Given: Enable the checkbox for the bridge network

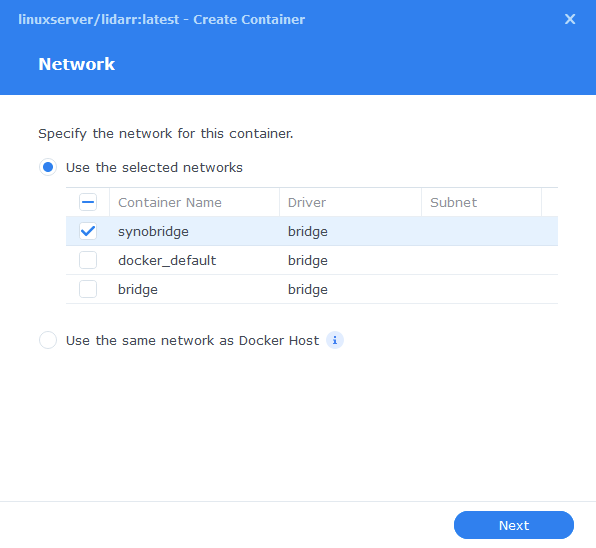Looking at the screenshot, I should [88, 289].
